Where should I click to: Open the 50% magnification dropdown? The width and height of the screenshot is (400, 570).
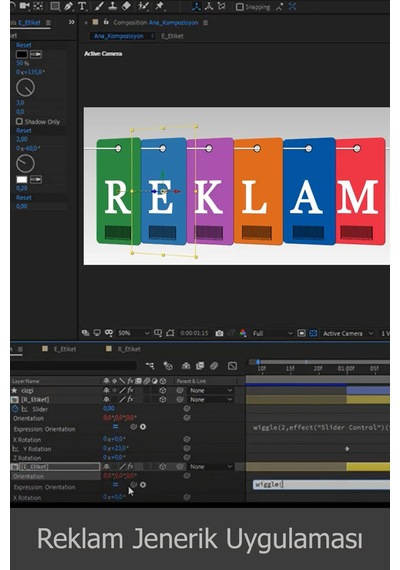[x=133, y=333]
